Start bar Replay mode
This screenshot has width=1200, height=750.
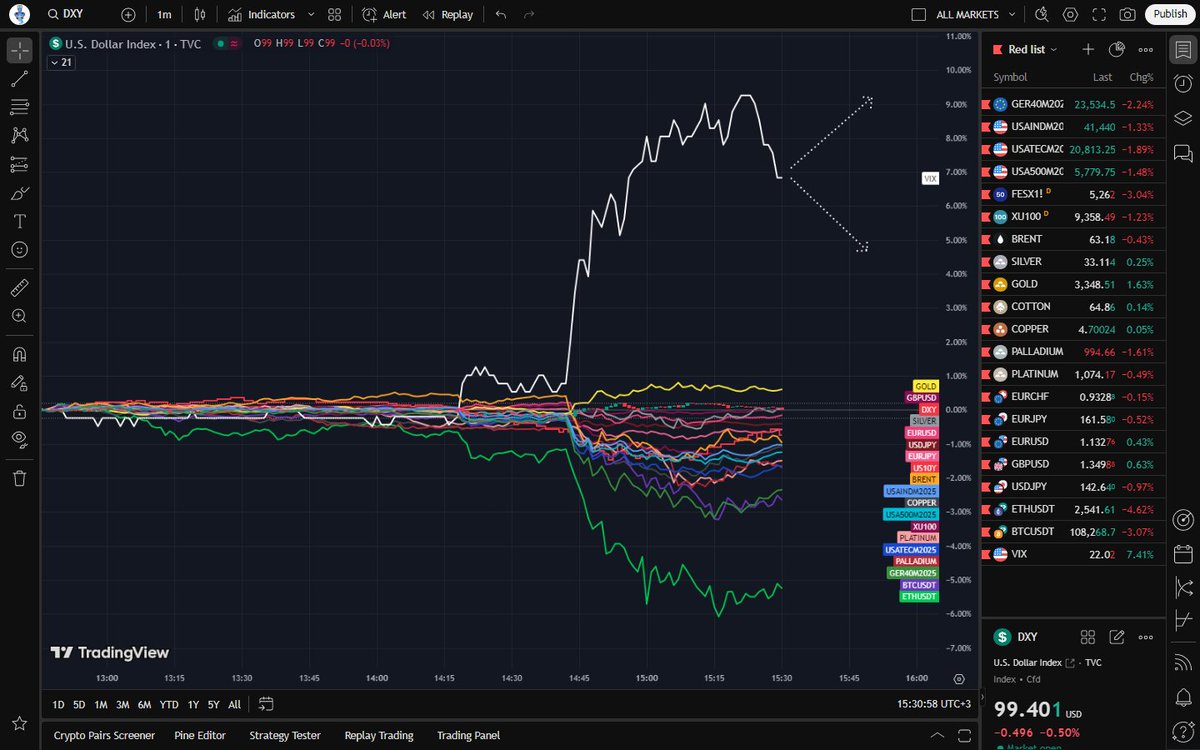(x=448, y=15)
